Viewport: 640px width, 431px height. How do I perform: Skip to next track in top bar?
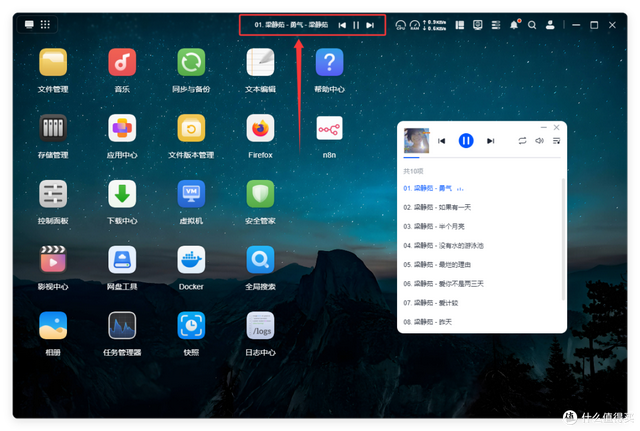pyautogui.click(x=370, y=25)
